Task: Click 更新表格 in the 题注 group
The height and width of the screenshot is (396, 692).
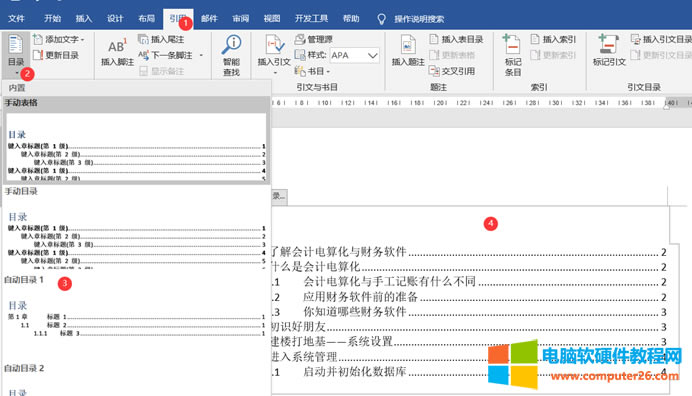Action: point(452,55)
